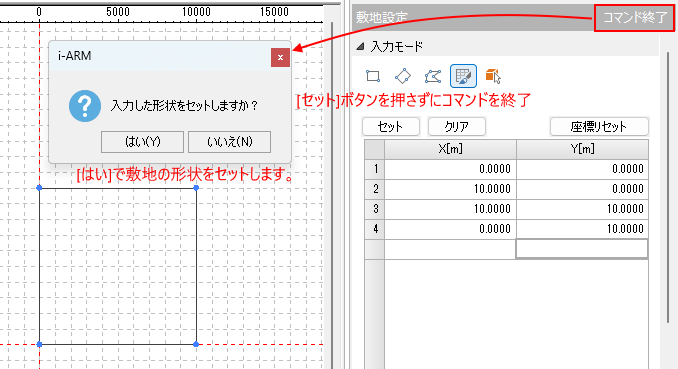Screen dimensions: 678x369
Task: Click row 3 Y value 10.0000
Action: click(582, 209)
